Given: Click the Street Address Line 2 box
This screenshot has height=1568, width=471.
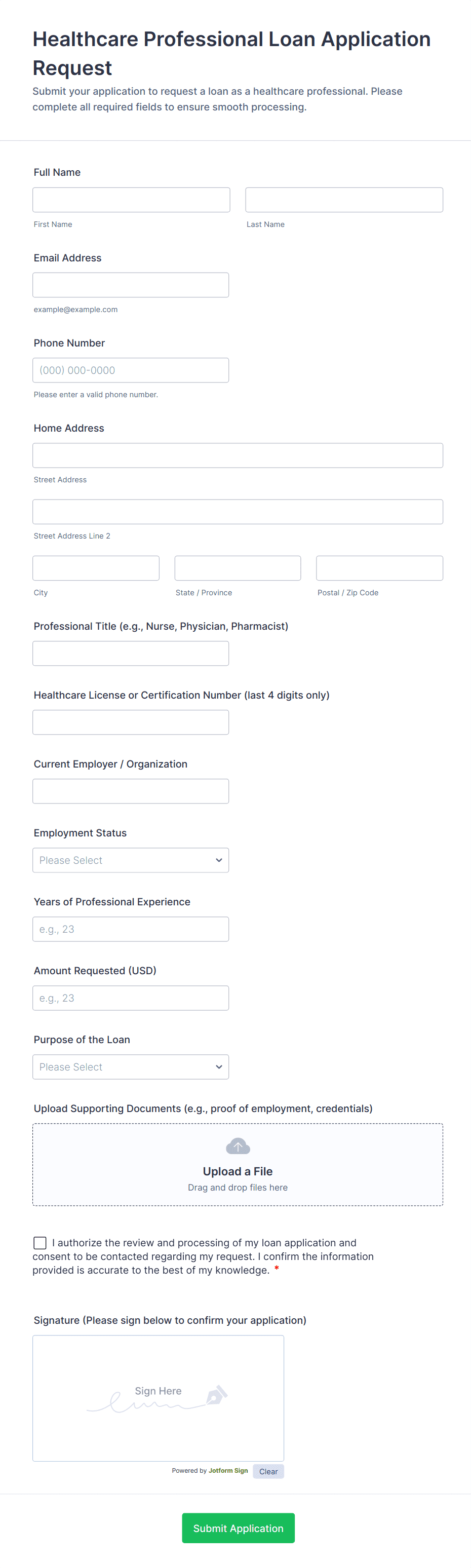Looking at the screenshot, I should [238, 511].
